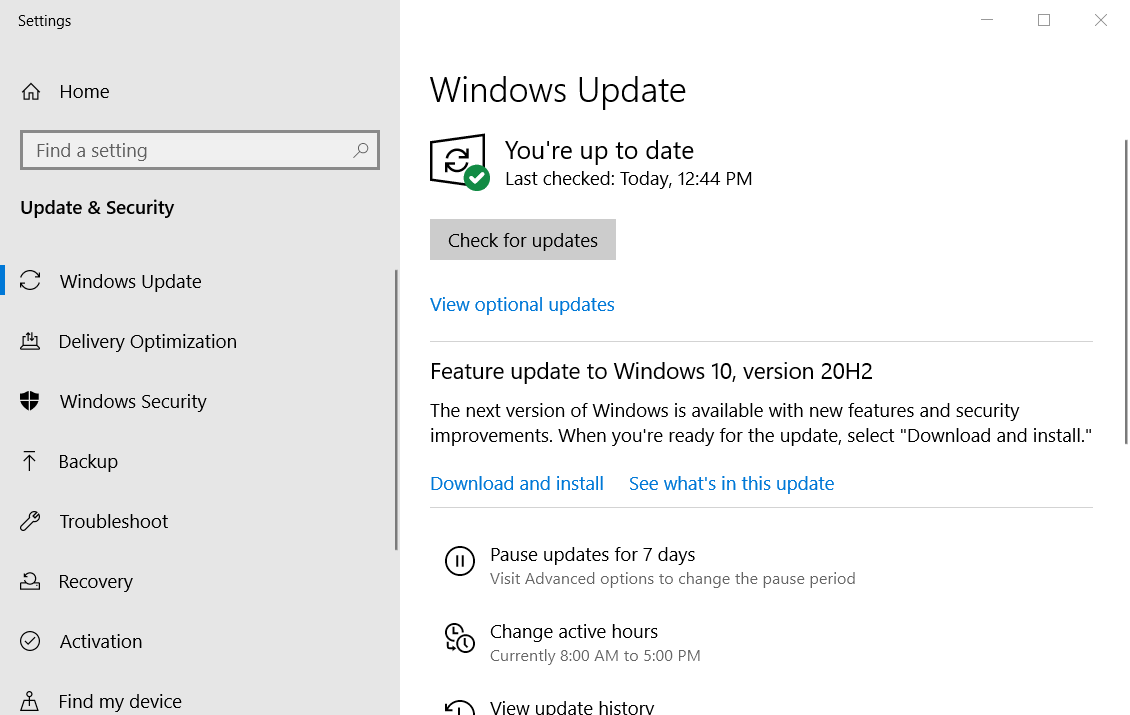Open See what's in this update
1130x715 pixels.
[x=731, y=483]
